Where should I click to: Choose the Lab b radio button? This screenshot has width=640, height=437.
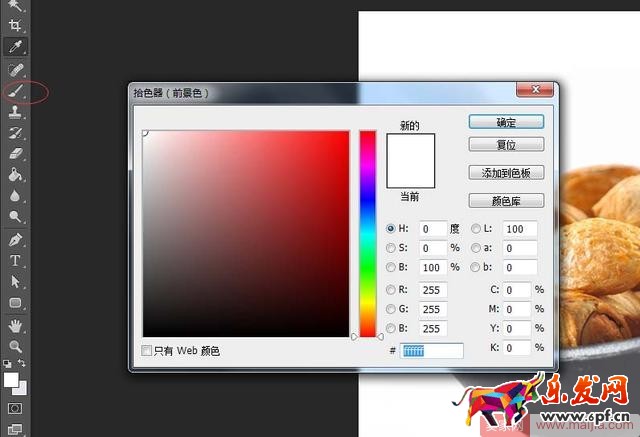click(476, 267)
